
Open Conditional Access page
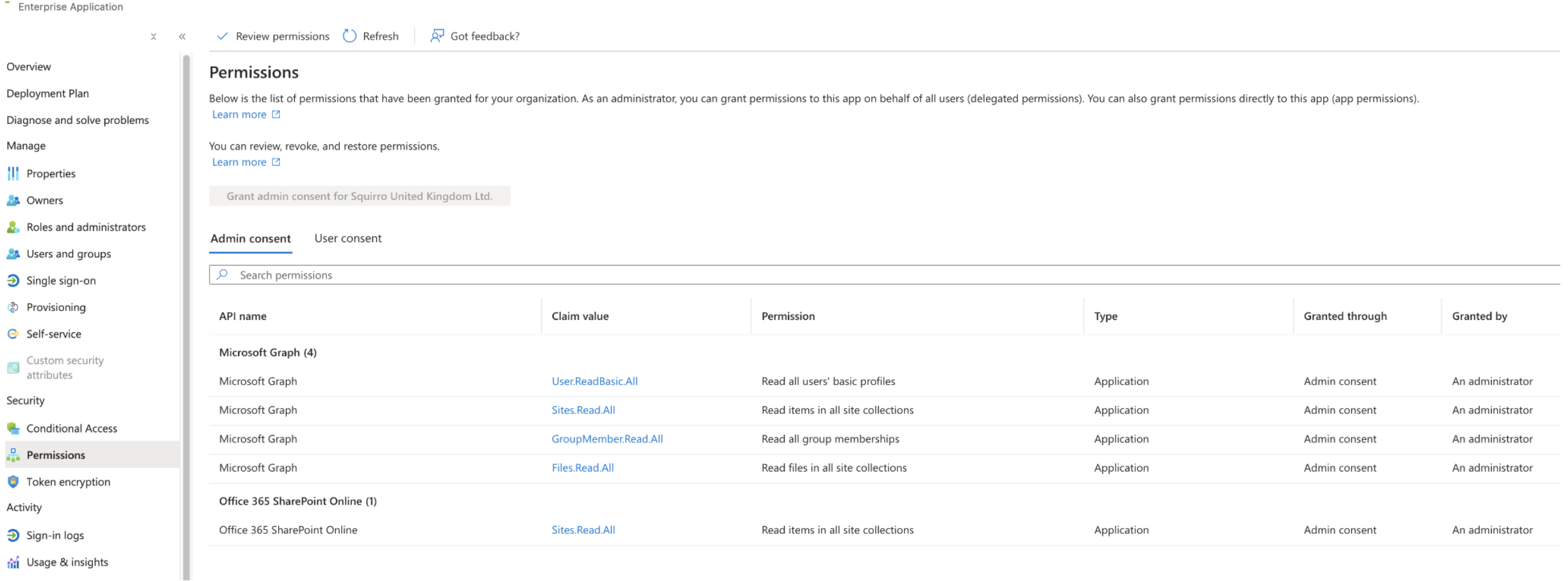pos(72,428)
